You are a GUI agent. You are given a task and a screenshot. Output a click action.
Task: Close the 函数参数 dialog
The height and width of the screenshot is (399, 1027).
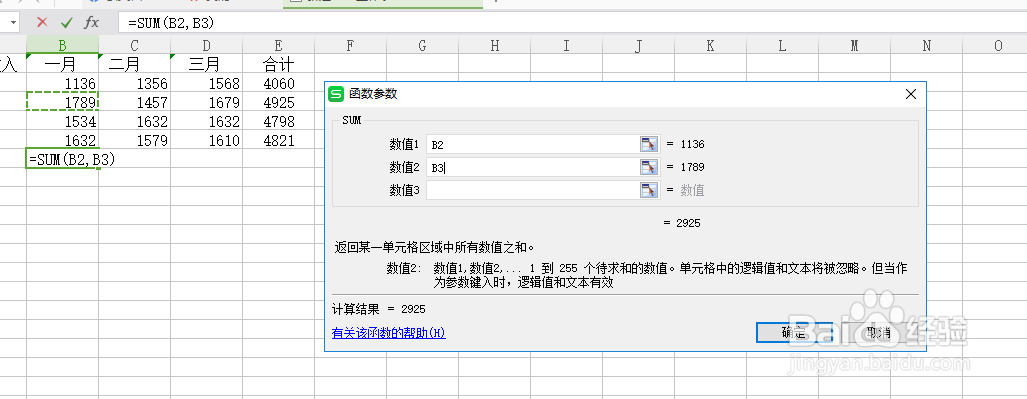[x=910, y=94]
